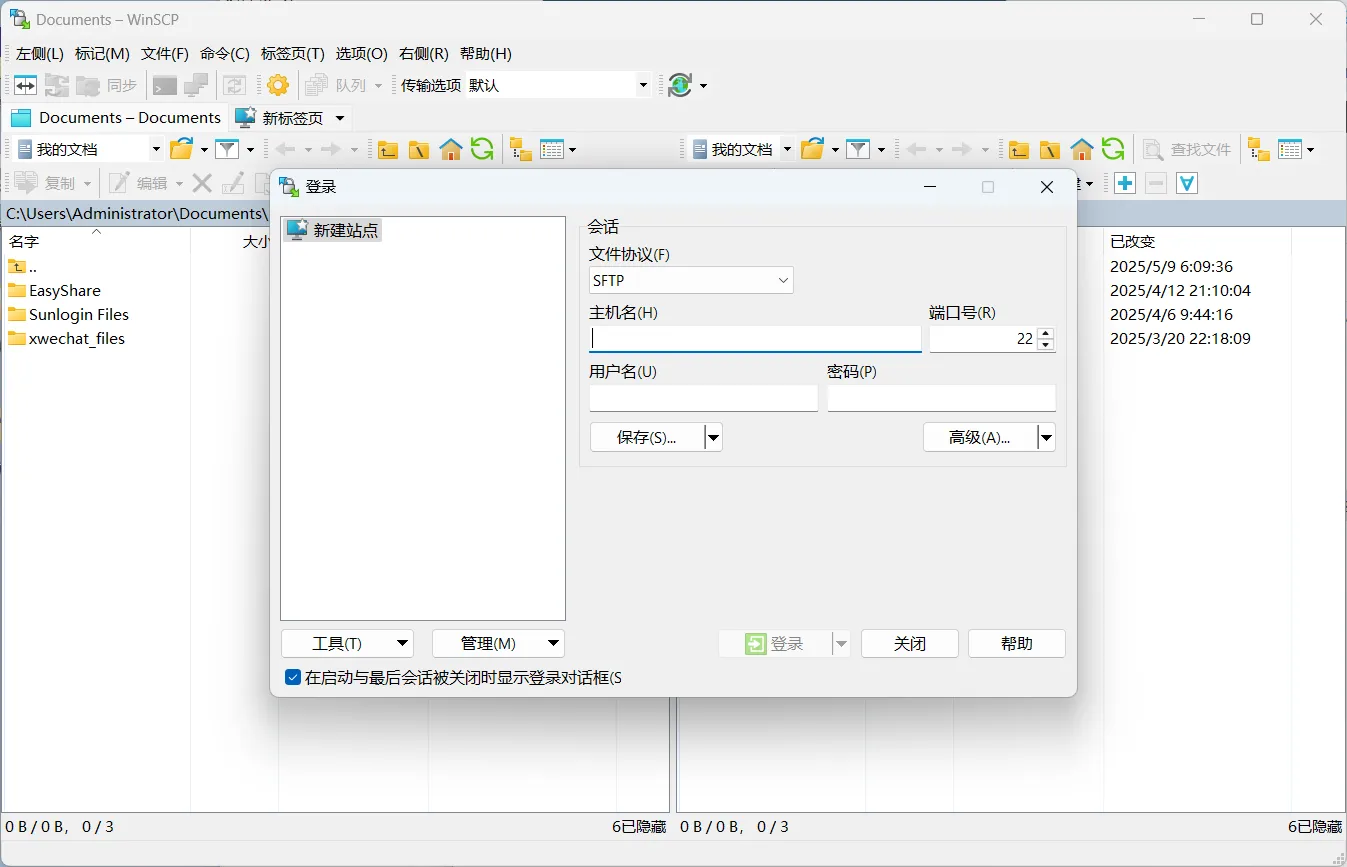1347x867 pixels.
Task: Go to root directory in left panel toolbar
Action: (419, 150)
